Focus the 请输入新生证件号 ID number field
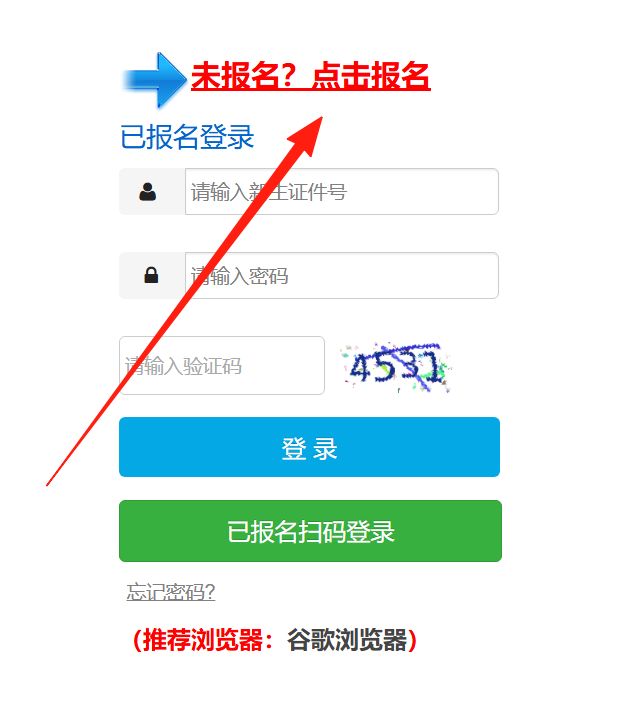The image size is (638, 708). (342, 191)
